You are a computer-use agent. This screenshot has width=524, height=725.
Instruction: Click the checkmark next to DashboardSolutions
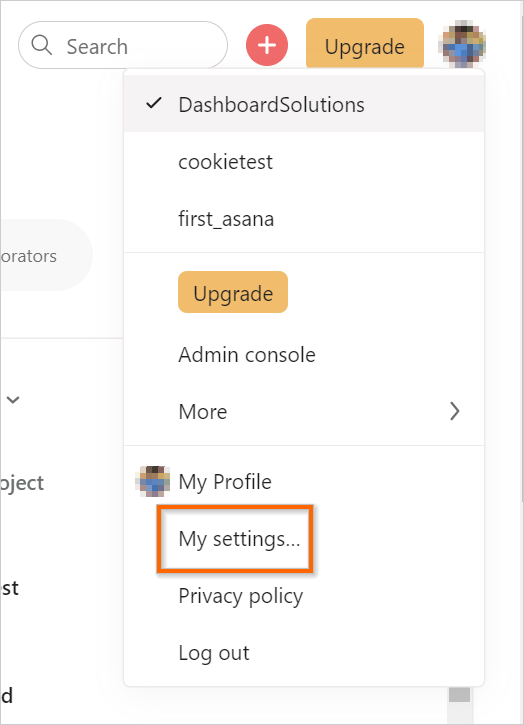click(x=154, y=104)
